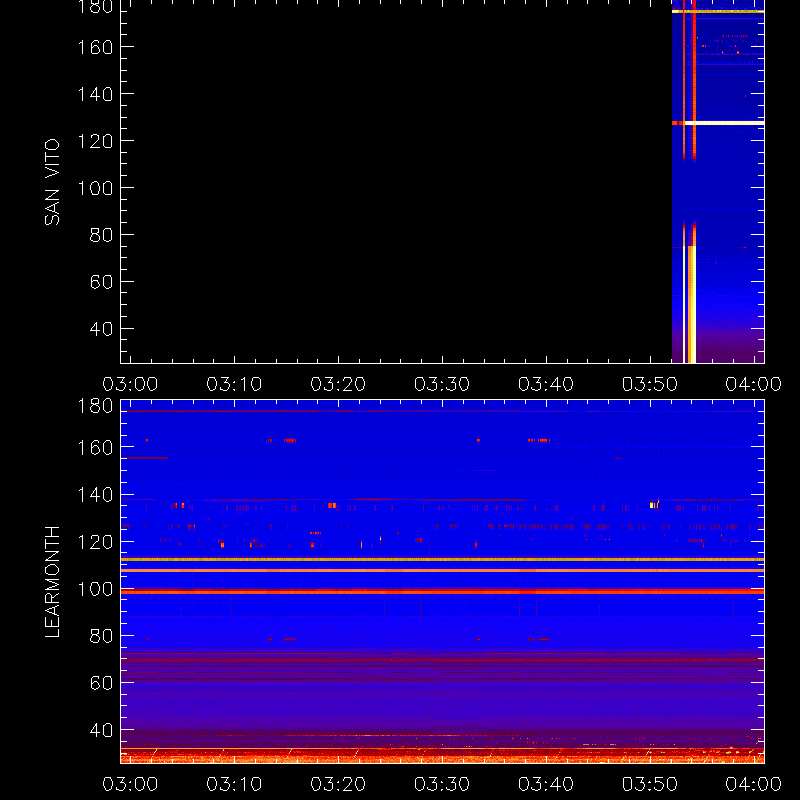Image resolution: width=800 pixels, height=800 pixels.
Task: Select the 160 tick label on San Vito plot
Action: [x=95, y=47]
